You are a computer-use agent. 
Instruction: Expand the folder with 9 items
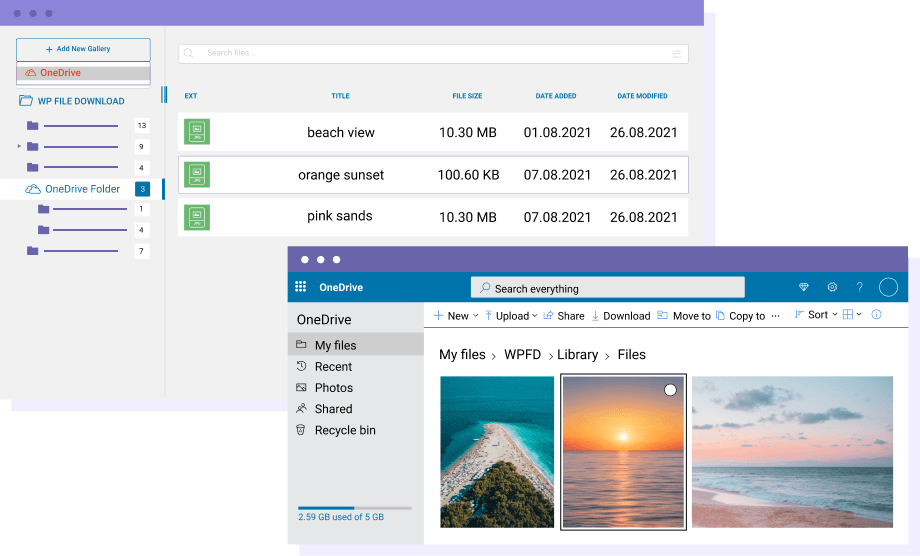[x=19, y=147]
